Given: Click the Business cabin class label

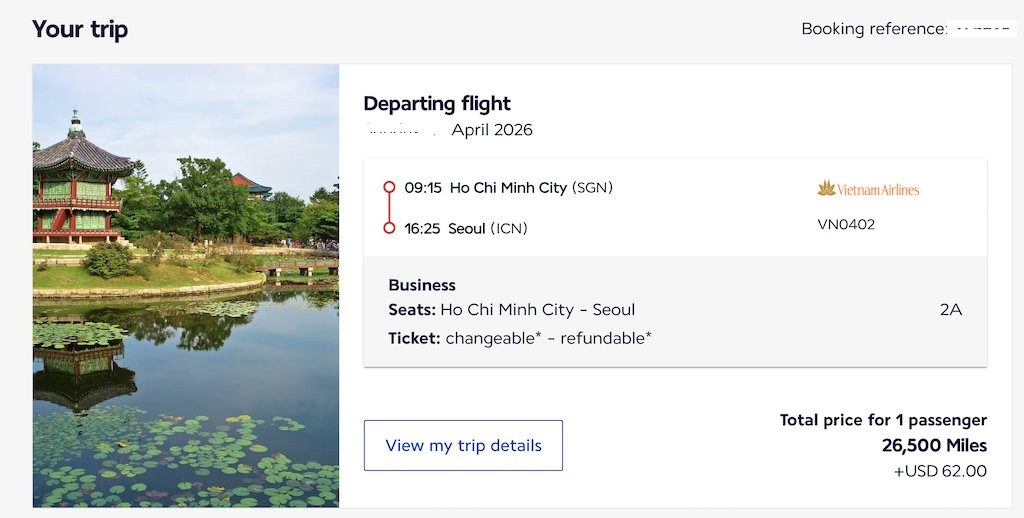Looking at the screenshot, I should (422, 285).
